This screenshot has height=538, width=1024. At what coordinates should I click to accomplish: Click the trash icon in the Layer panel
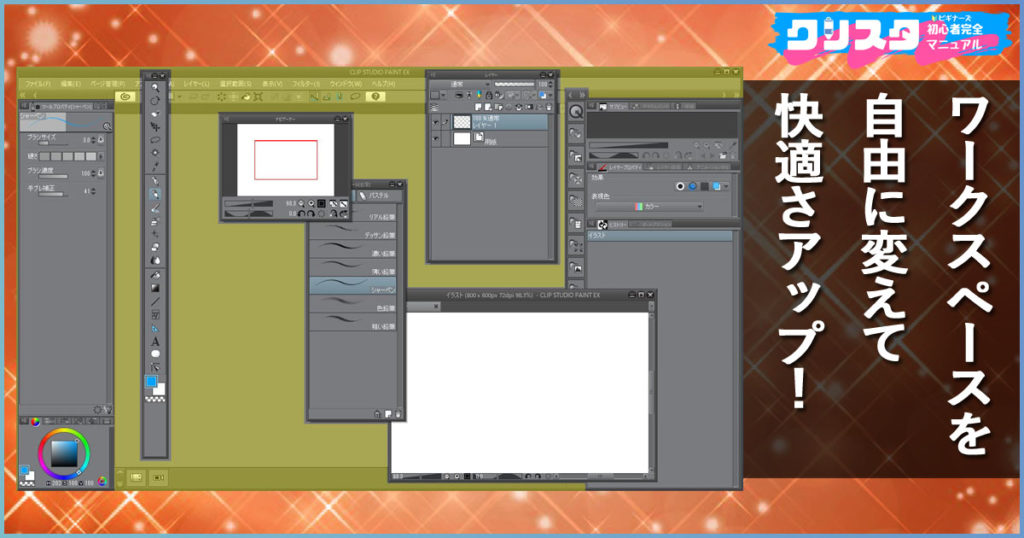[549, 107]
